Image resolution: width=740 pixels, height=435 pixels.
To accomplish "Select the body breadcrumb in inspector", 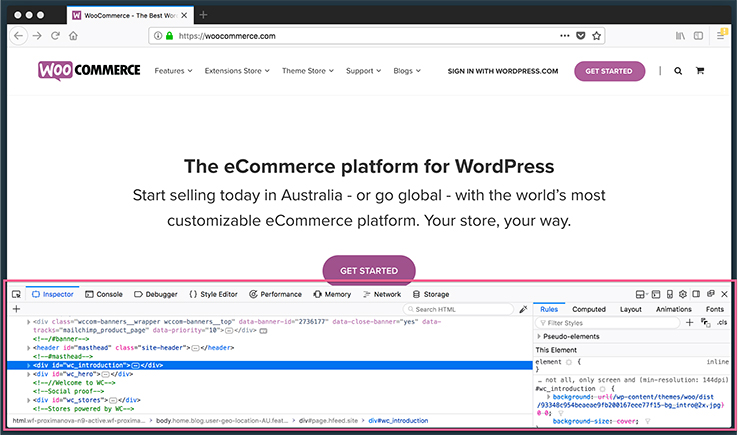I will click(x=222, y=420).
